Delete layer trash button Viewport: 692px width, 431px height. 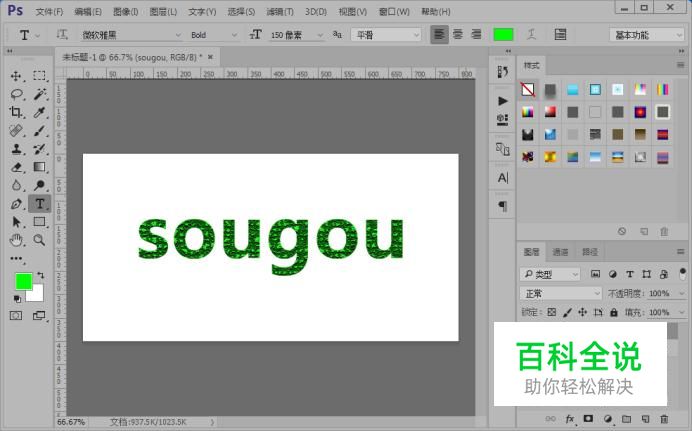coord(664,419)
